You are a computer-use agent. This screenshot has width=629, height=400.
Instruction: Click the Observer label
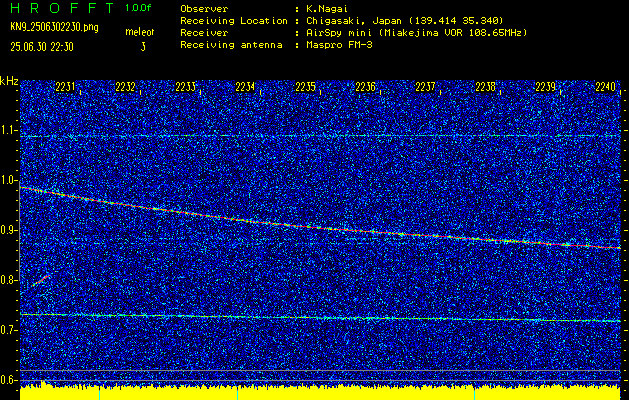pos(204,8)
